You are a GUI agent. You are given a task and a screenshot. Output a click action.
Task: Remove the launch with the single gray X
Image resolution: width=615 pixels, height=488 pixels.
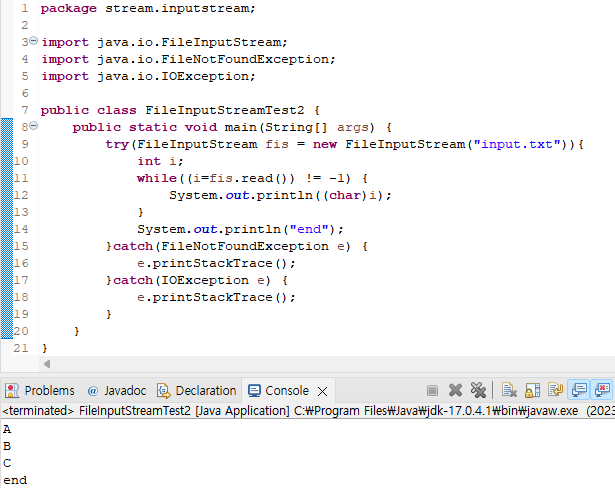pos(455,390)
